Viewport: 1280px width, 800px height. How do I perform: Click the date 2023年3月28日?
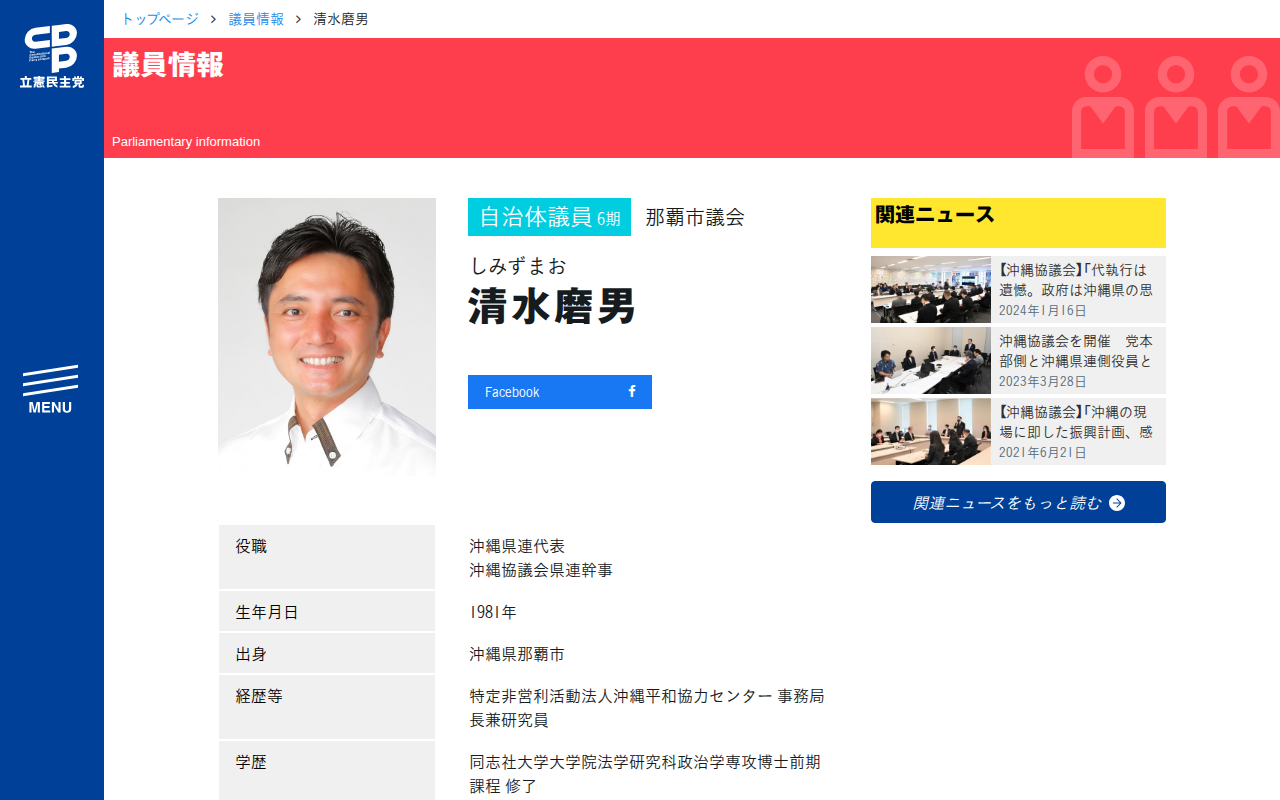pos(1042,382)
